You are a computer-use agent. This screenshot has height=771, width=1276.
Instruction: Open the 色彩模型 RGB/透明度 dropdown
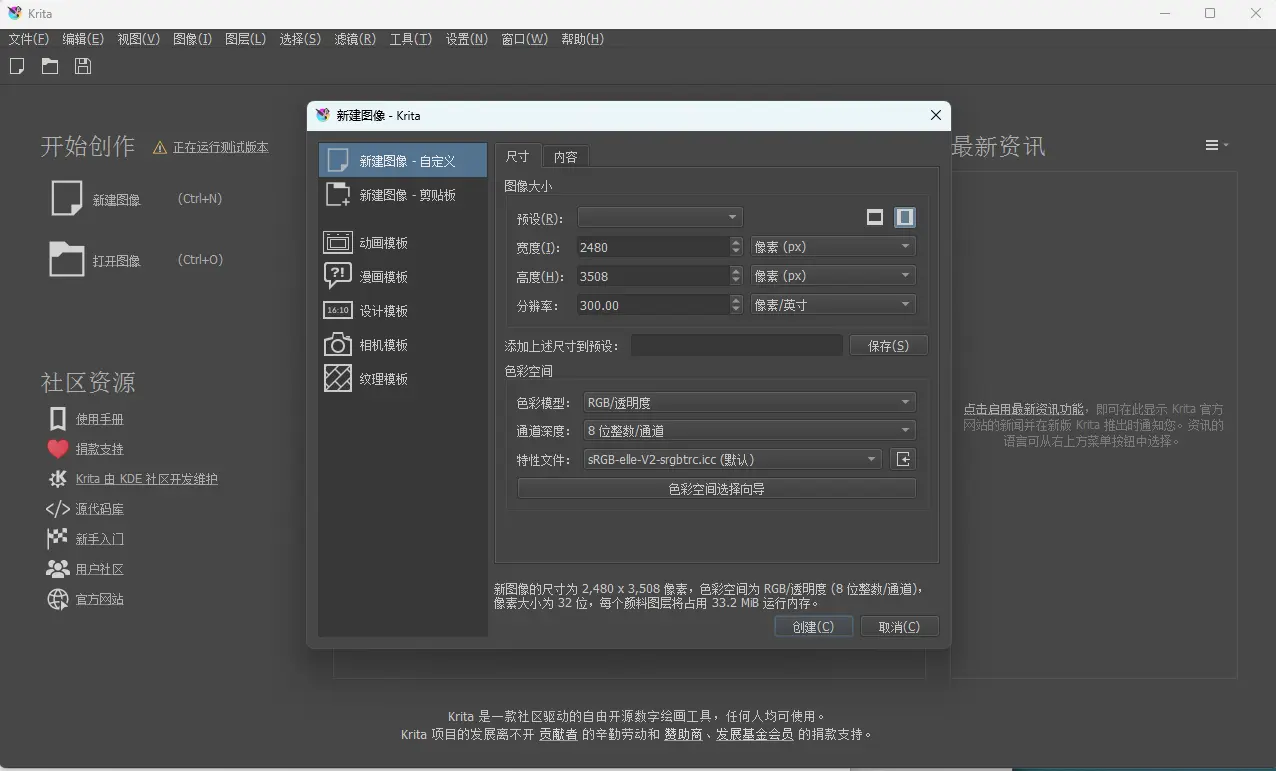[x=749, y=402]
